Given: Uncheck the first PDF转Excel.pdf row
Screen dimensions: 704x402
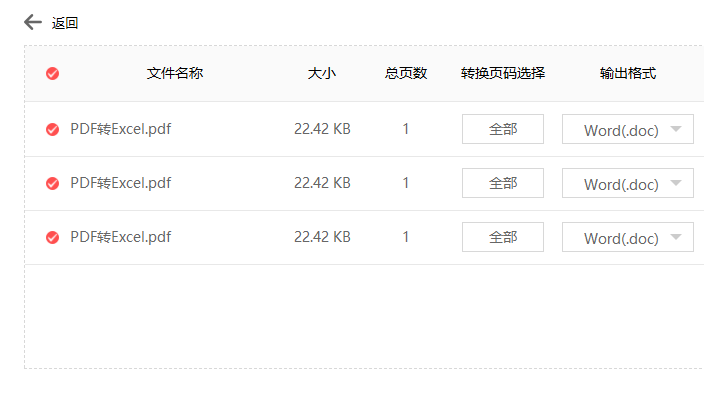Looking at the screenshot, I should (x=53, y=129).
